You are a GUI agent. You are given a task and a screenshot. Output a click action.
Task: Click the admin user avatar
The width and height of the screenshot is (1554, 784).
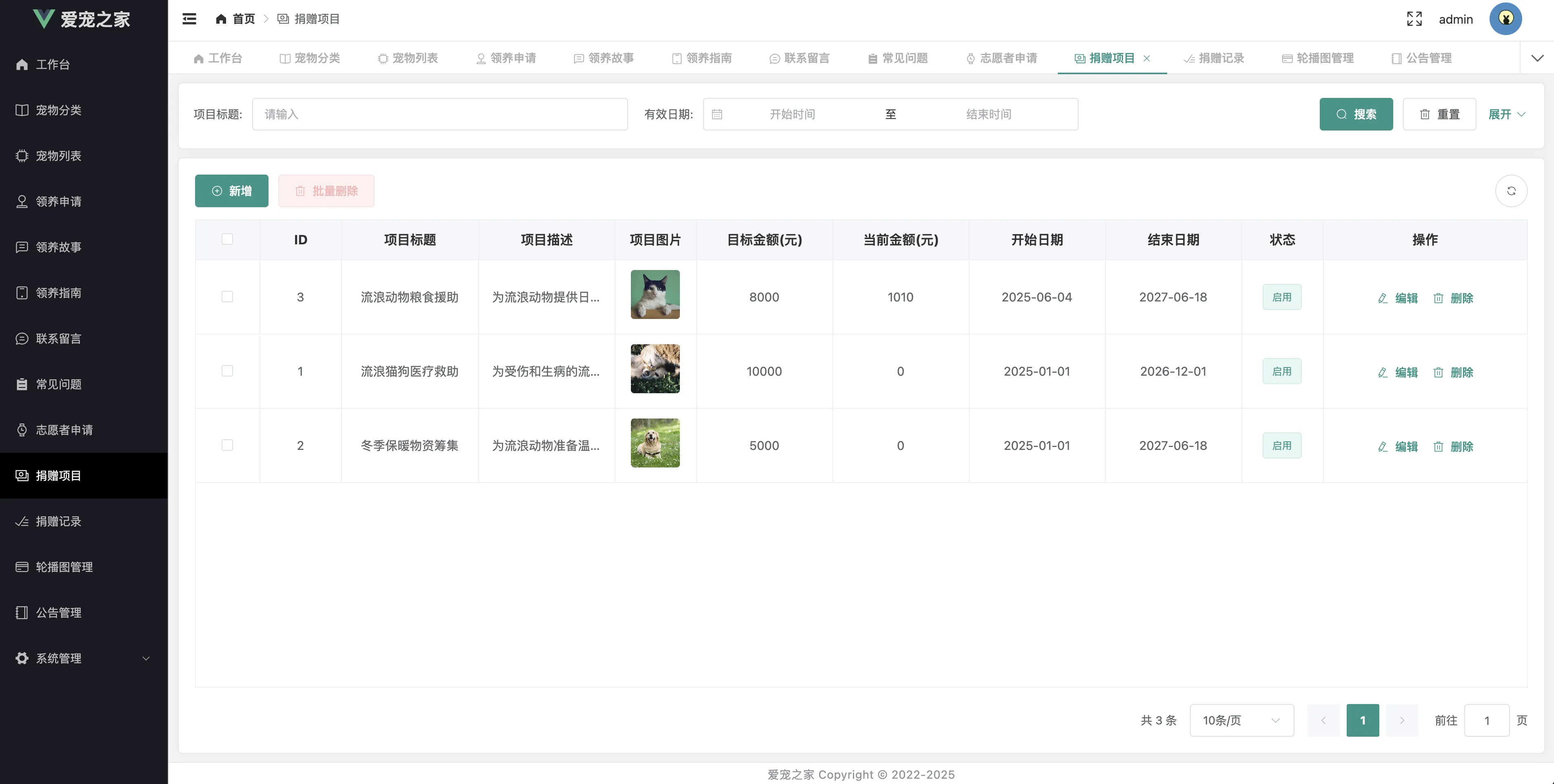pos(1505,19)
